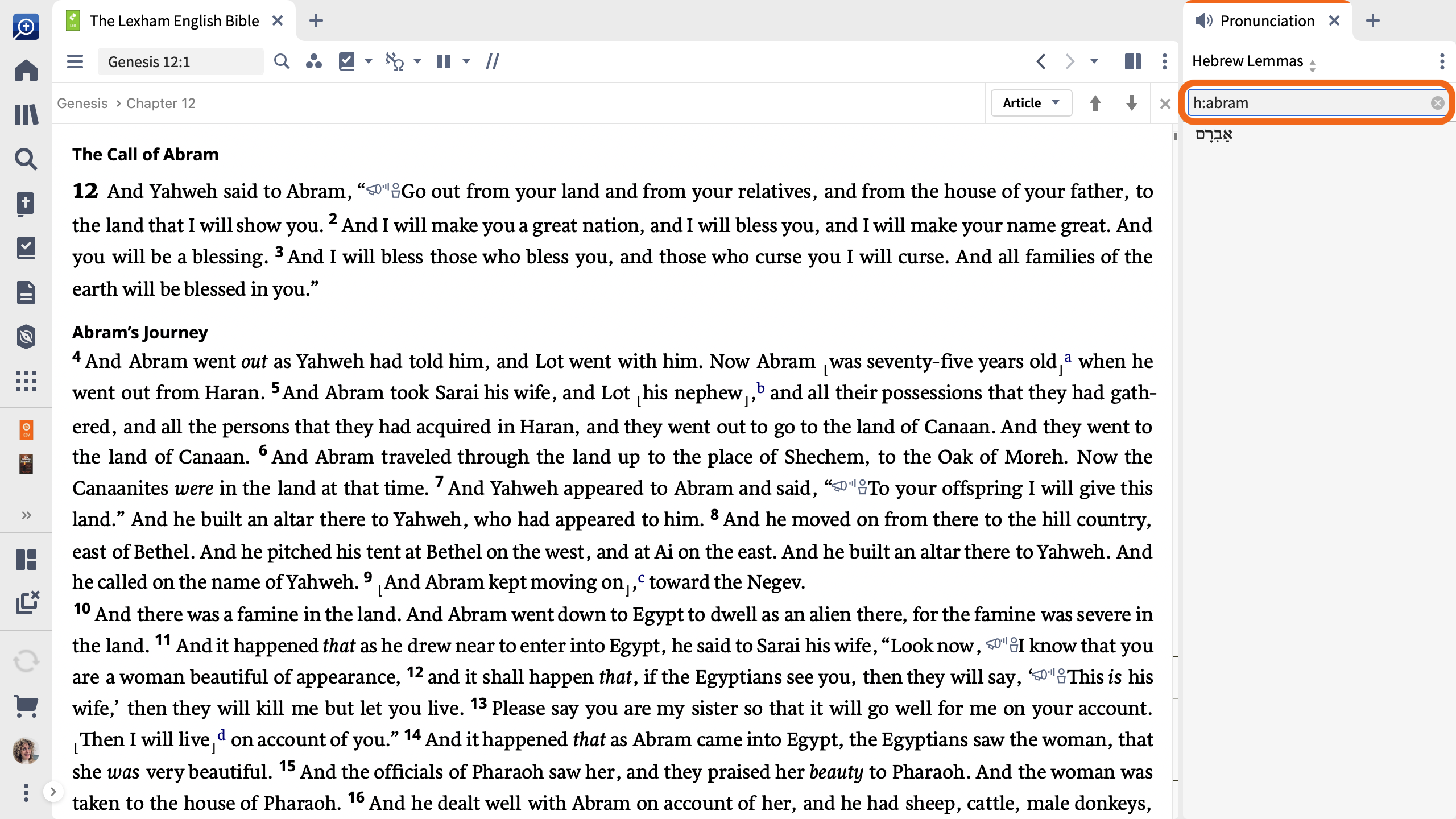Toggle the split panel view icon
Viewport: 1456px width, 819px height.
(x=1133, y=61)
